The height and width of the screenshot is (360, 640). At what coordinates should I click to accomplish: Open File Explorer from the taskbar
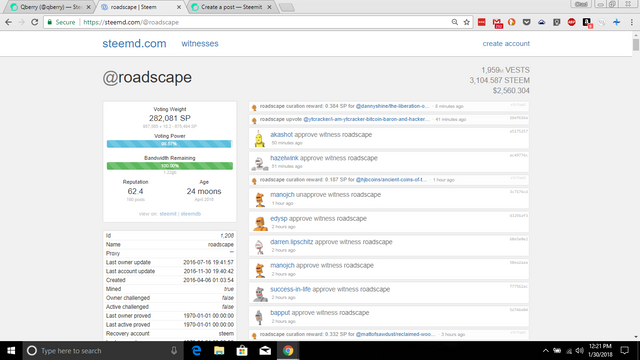coord(219,351)
